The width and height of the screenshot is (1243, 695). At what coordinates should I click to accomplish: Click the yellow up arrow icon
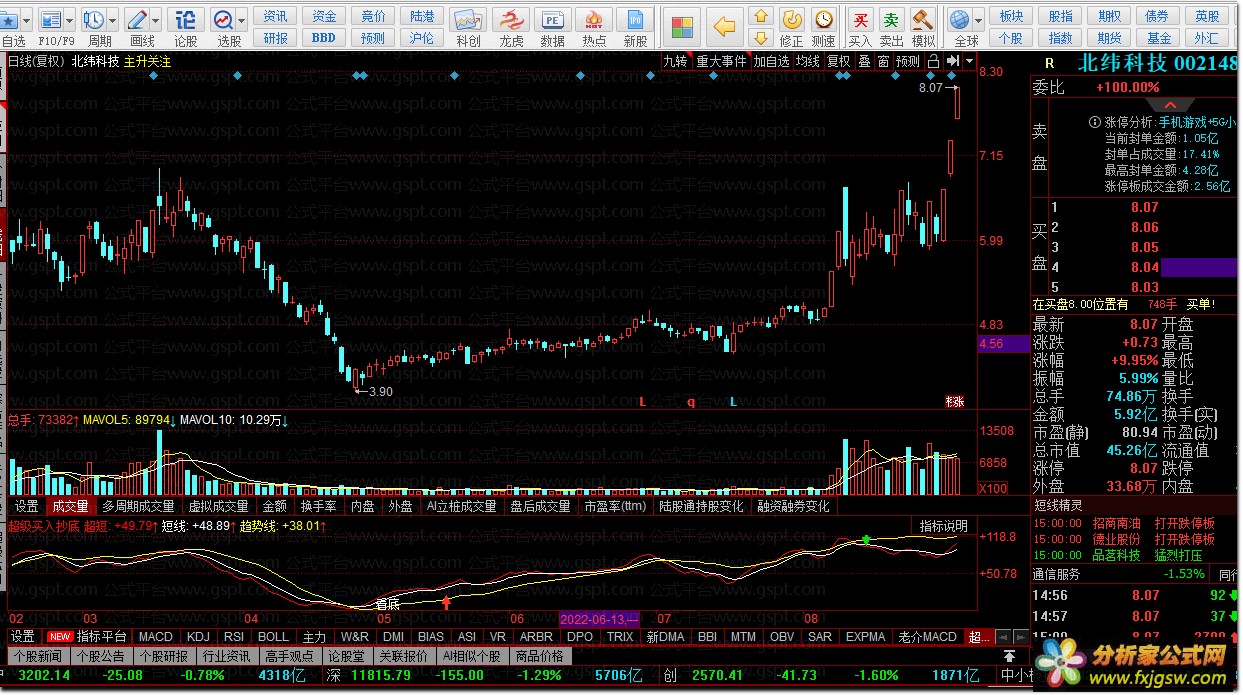click(761, 16)
